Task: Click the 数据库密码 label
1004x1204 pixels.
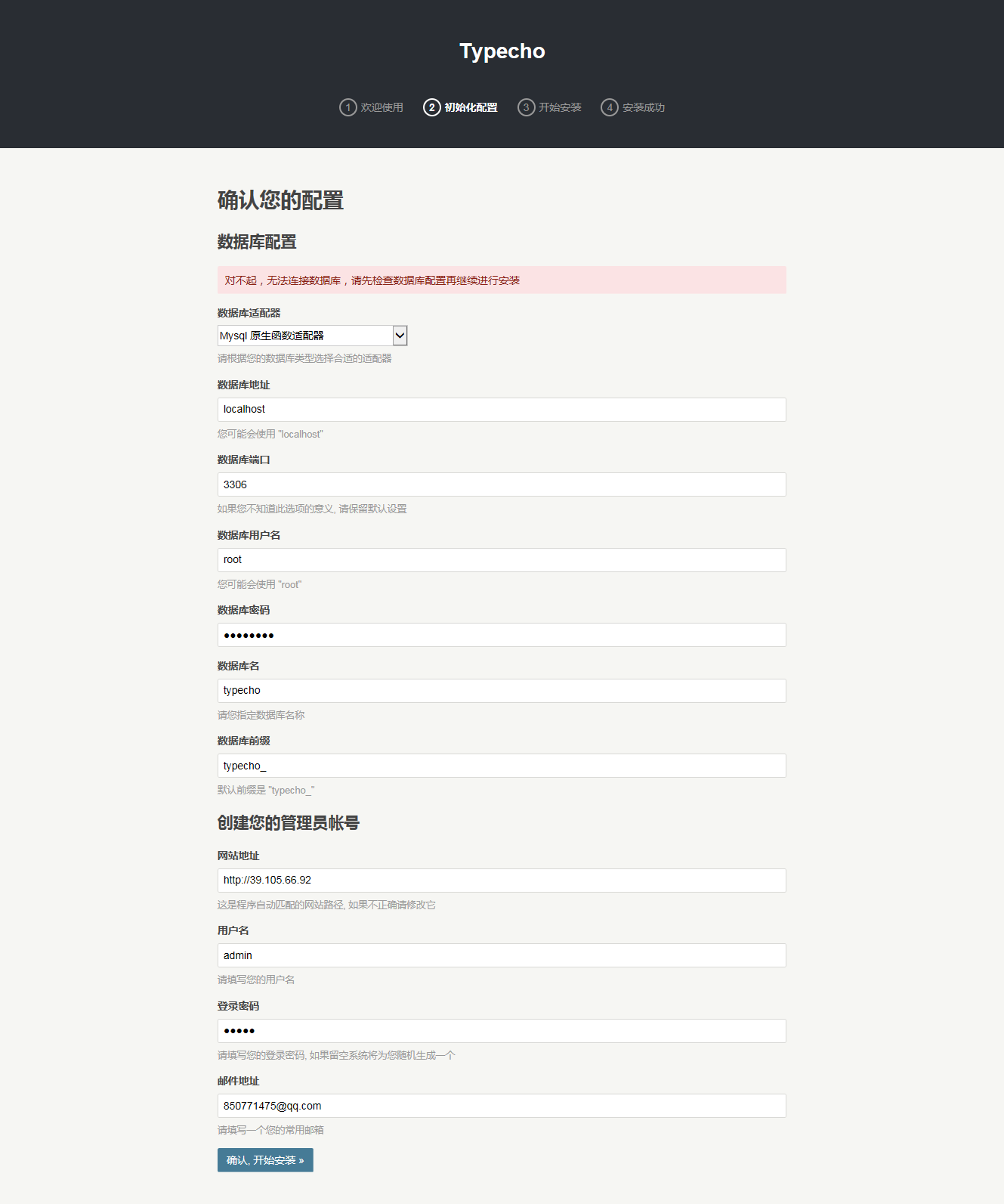Action: tap(243, 610)
